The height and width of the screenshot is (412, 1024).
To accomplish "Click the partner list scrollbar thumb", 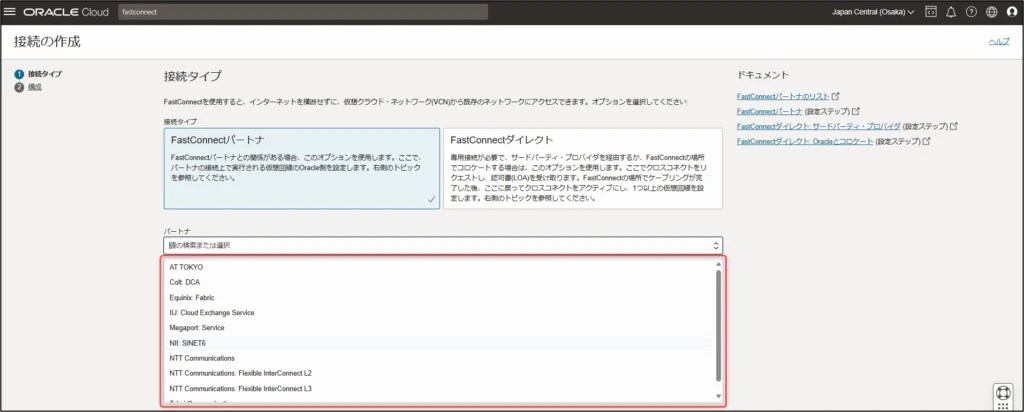I will [718, 325].
